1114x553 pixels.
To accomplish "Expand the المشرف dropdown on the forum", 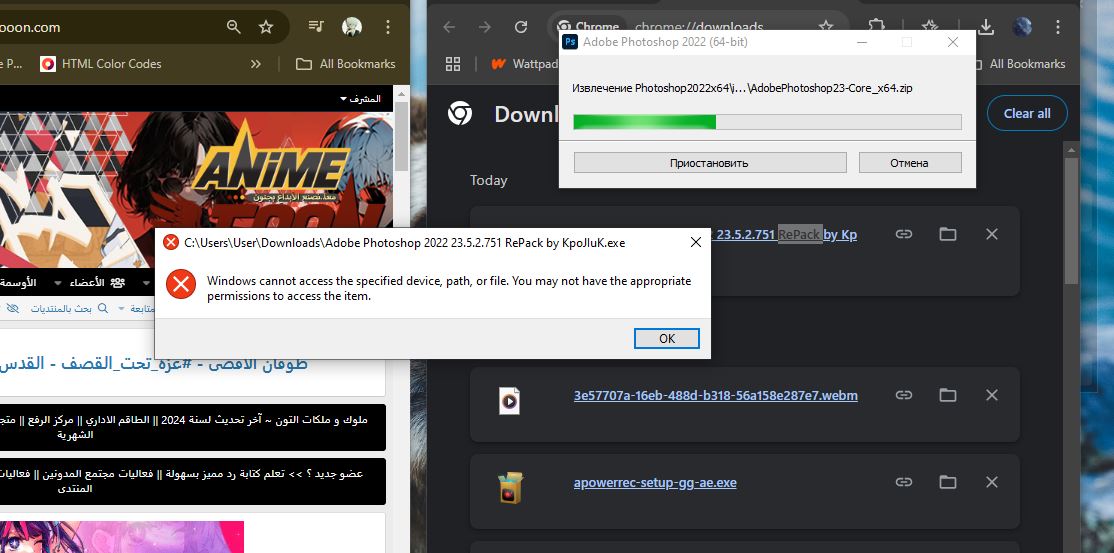I will click(x=360, y=99).
